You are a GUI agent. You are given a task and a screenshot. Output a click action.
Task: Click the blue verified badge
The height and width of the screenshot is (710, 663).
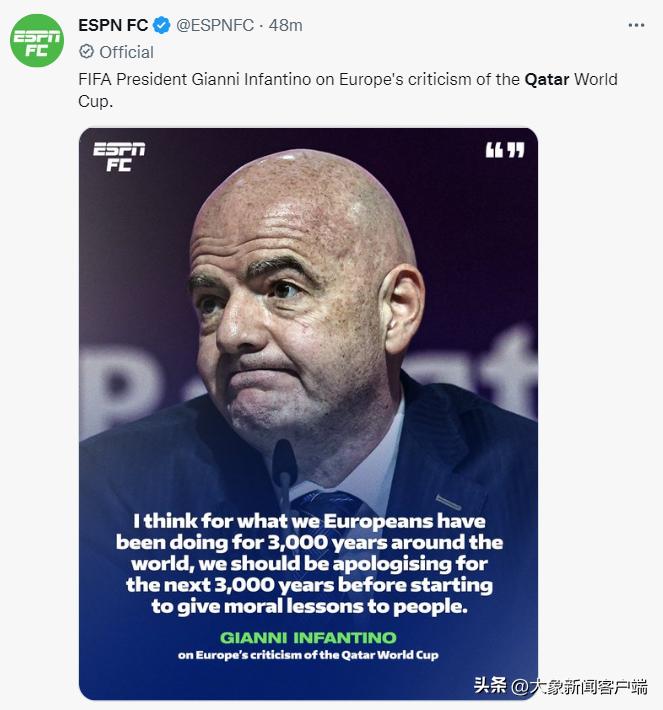[x=162, y=25]
